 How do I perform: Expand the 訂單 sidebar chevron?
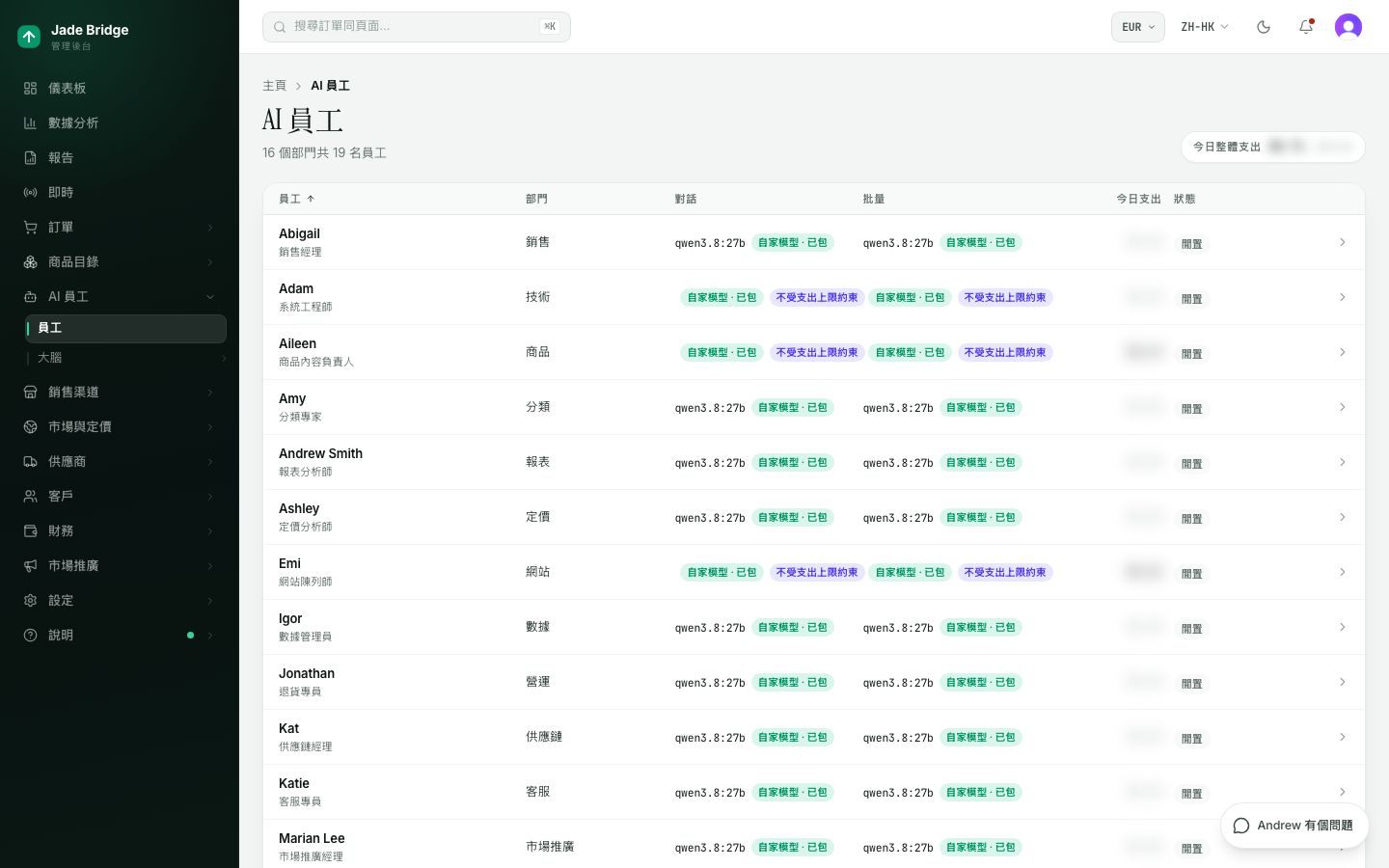coord(210,227)
